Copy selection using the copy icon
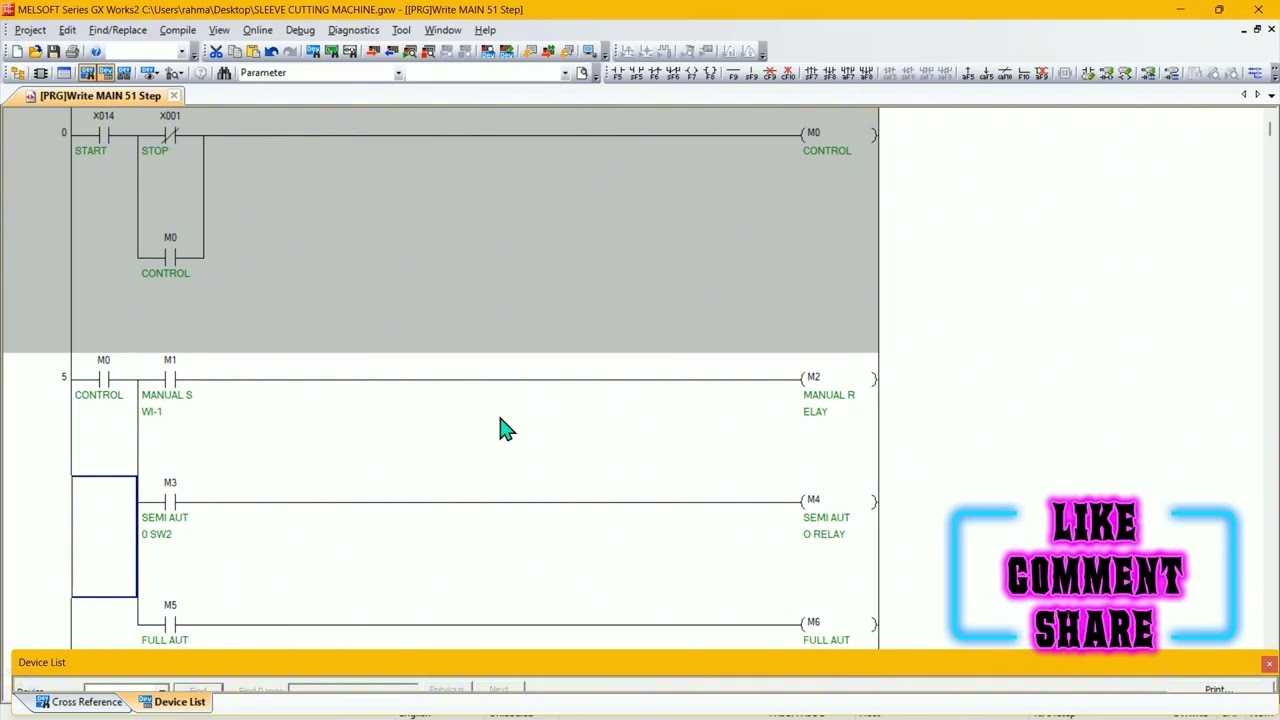Image resolution: width=1280 pixels, height=720 pixels. pos(234,51)
